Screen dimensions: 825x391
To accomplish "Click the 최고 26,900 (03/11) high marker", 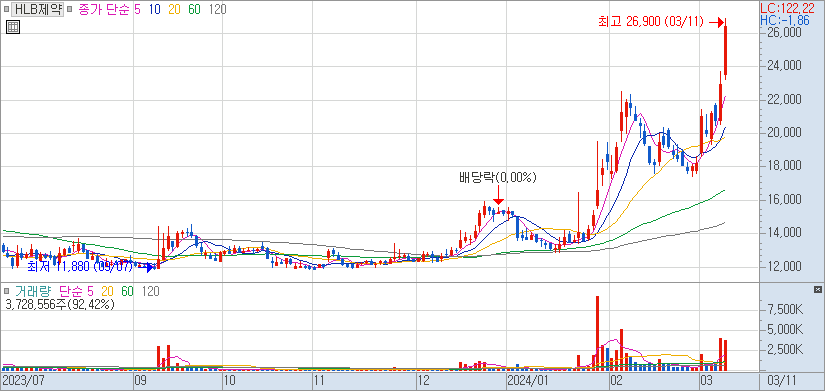I will point(650,22).
